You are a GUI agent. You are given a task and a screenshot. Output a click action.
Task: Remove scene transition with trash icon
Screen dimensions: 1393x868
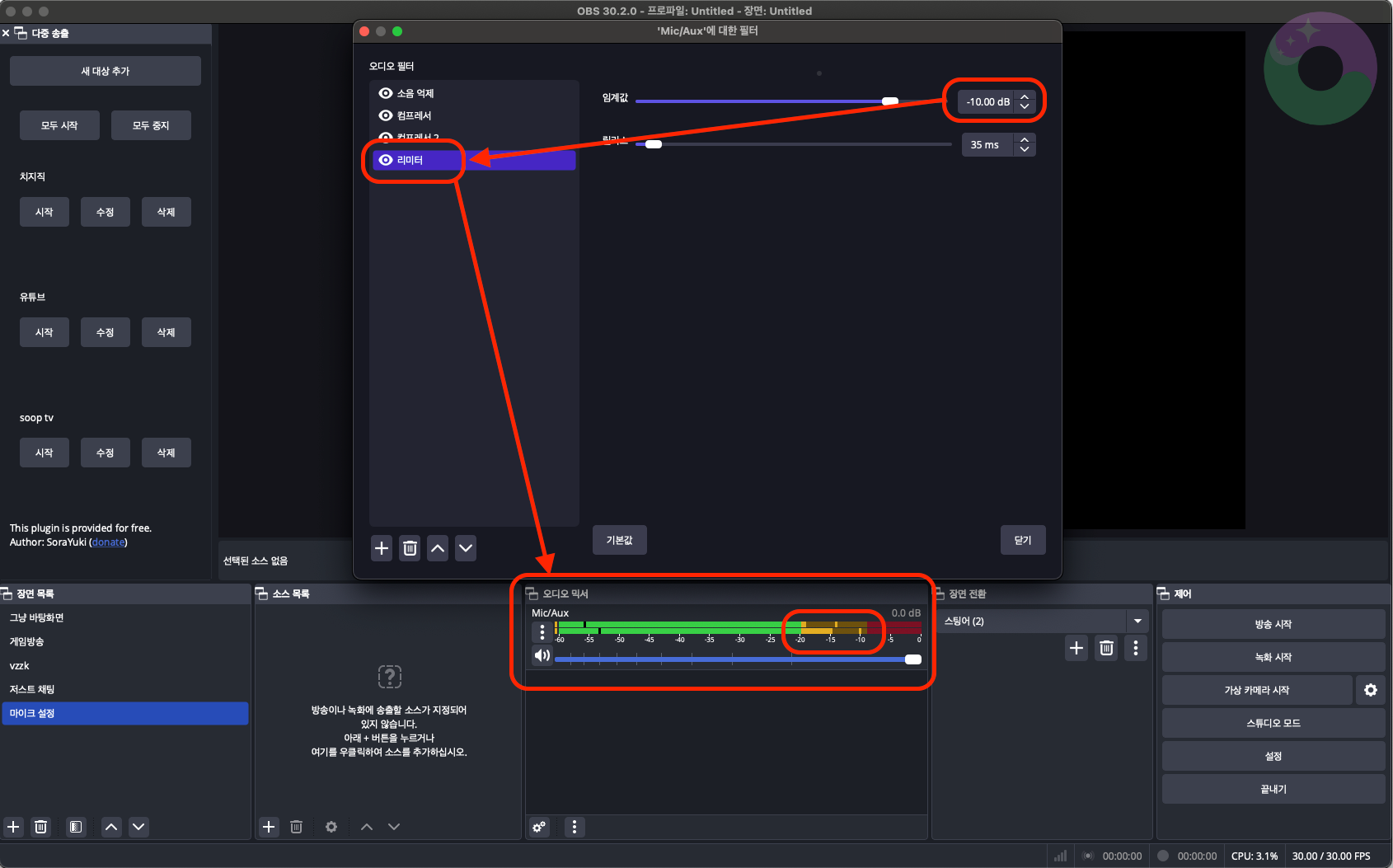[1106, 648]
